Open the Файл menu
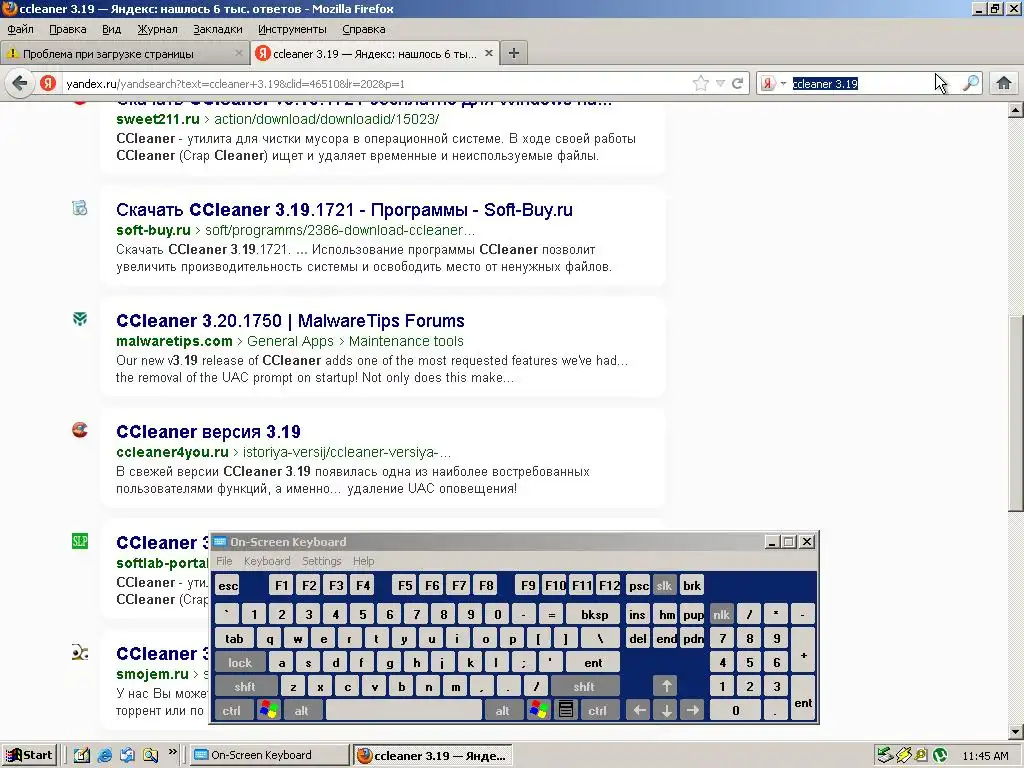This screenshot has width=1024, height=768. tap(20, 29)
